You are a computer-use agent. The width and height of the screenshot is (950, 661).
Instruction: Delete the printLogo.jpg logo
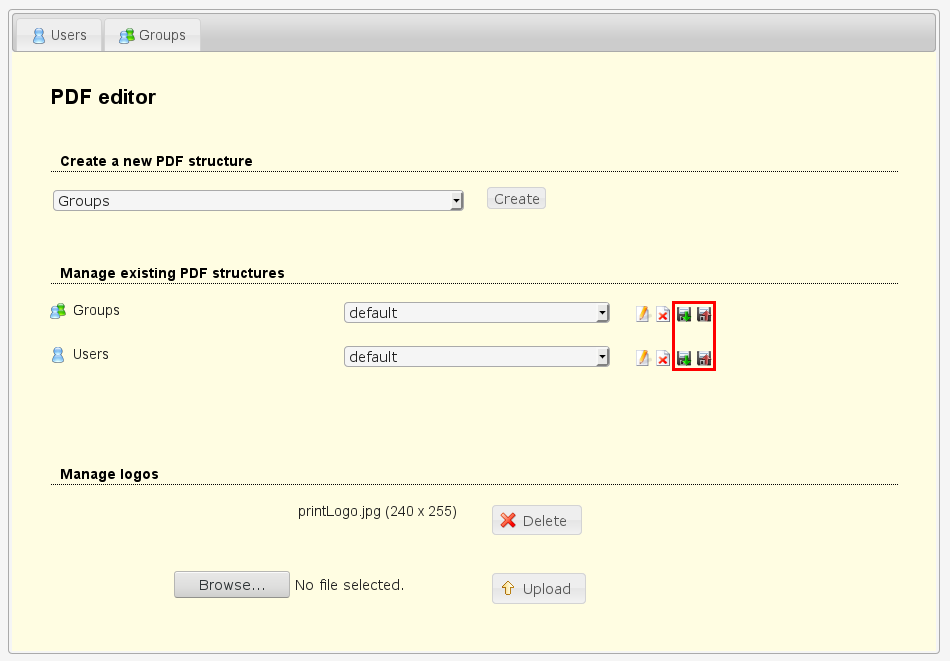coord(536,520)
